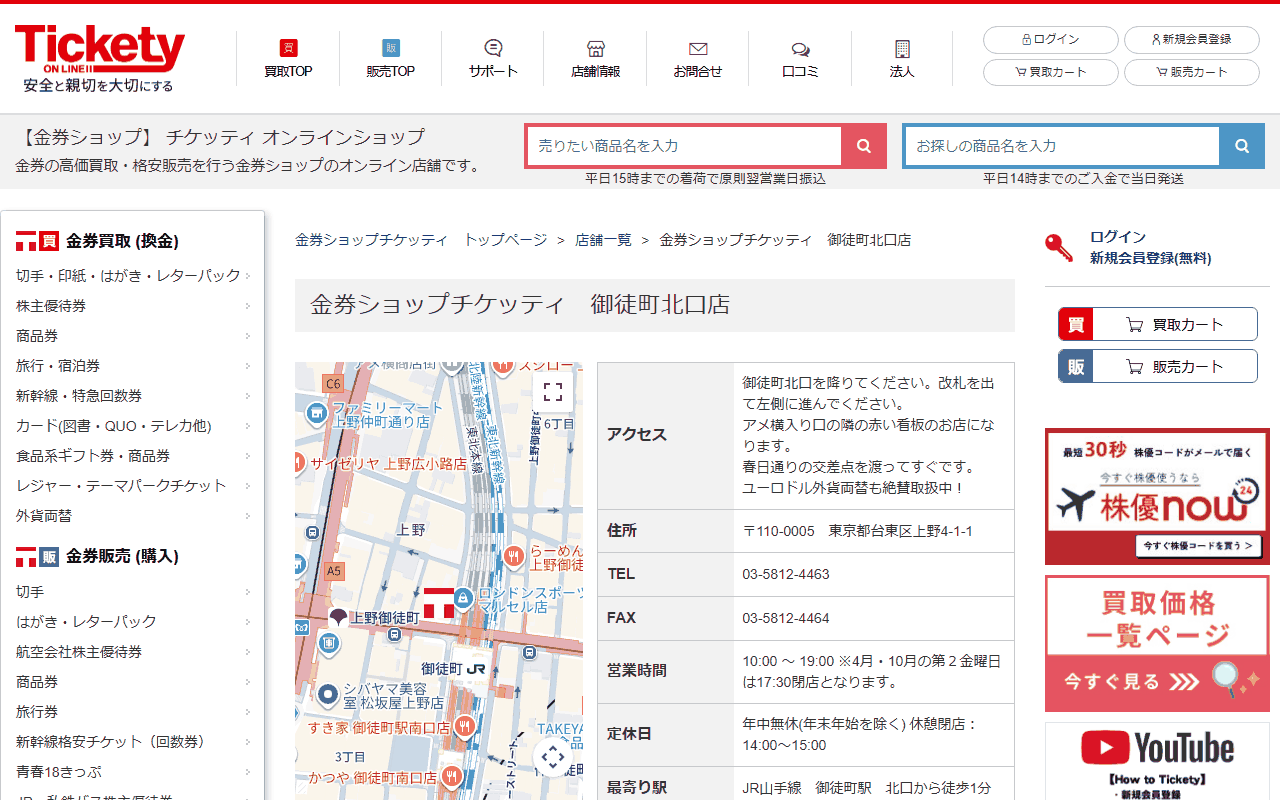Click the ログイン button in header
This screenshot has width=1280, height=800.
1051,40
